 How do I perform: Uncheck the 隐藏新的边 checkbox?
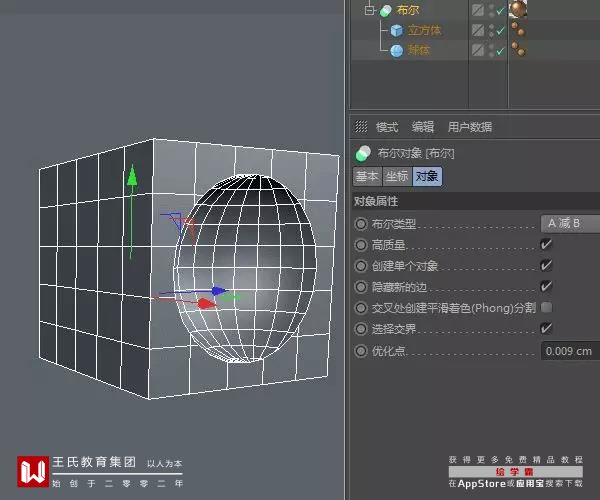pyautogui.click(x=546, y=286)
